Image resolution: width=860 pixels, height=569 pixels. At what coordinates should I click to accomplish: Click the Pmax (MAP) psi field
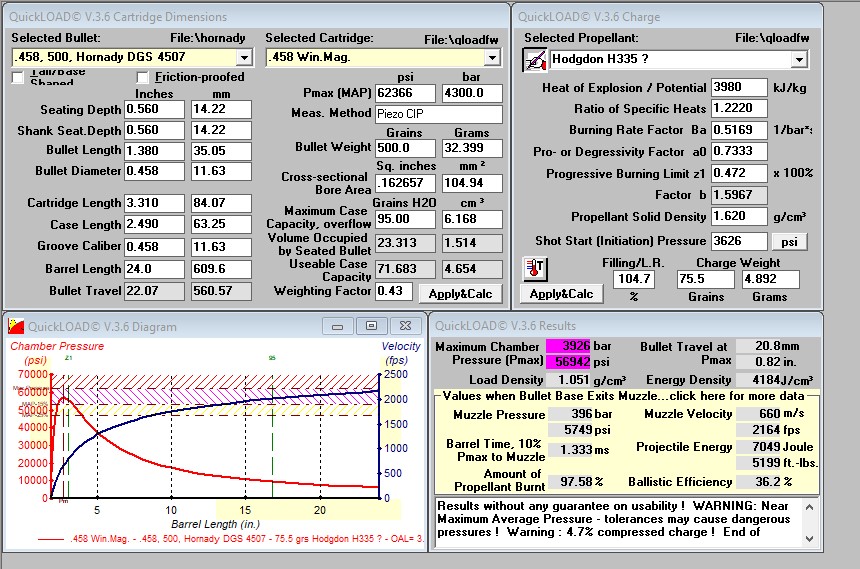(x=405, y=93)
